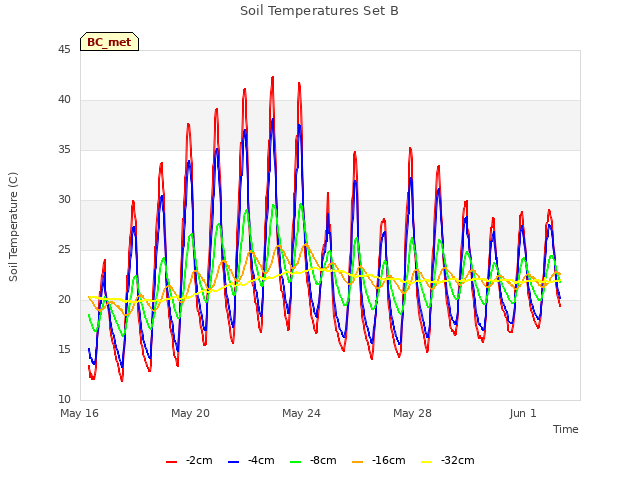Click the orange -16cm legend color marker
640x480 pixels.
point(357,462)
